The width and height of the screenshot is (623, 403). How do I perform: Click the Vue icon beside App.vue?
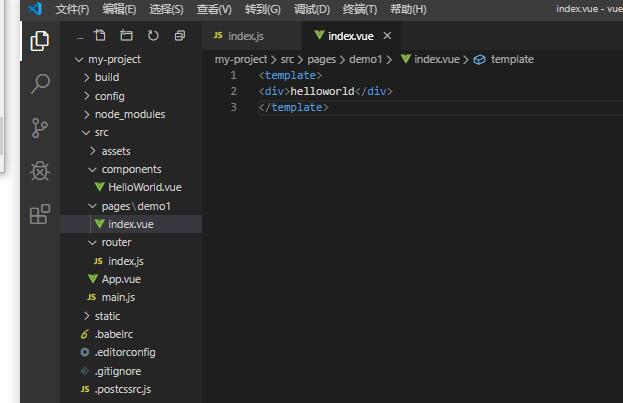tap(93, 279)
